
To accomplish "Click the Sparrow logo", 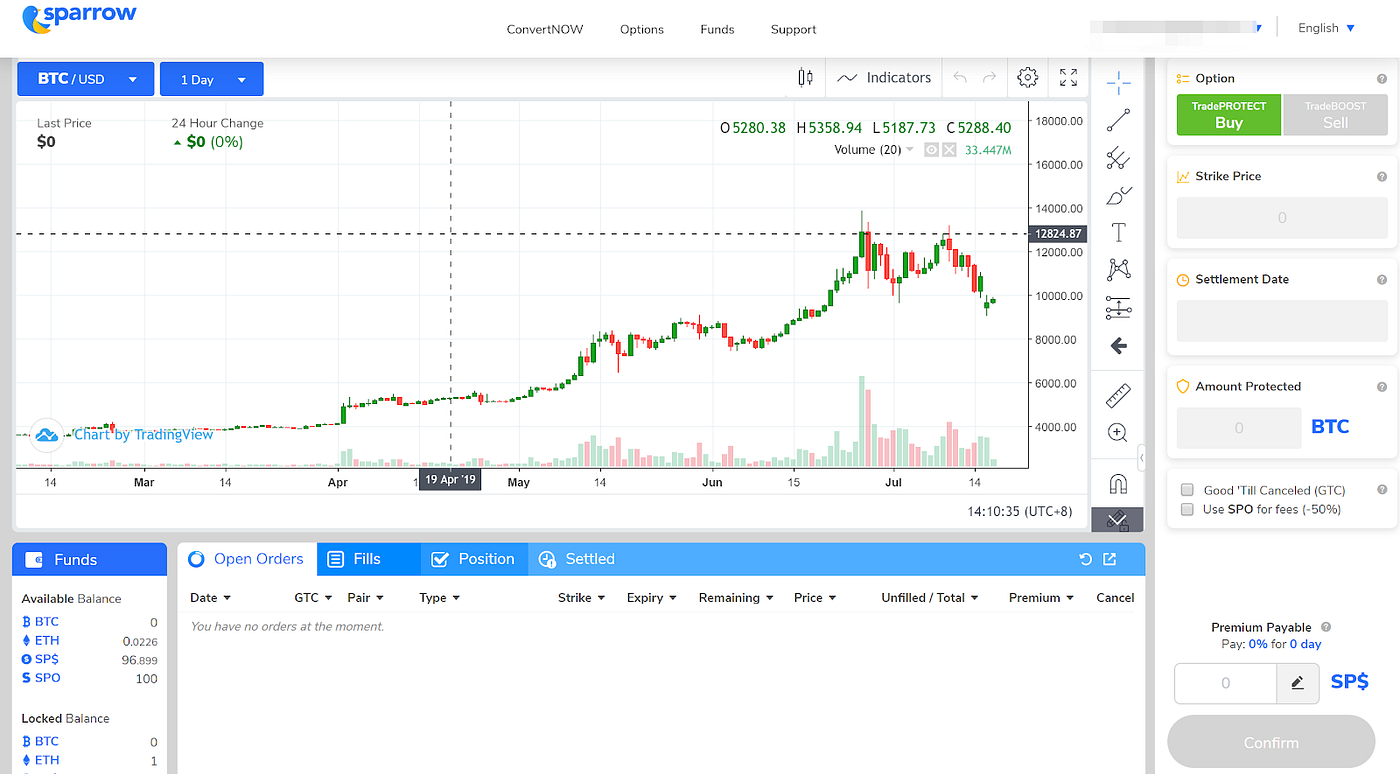I will pos(79,17).
